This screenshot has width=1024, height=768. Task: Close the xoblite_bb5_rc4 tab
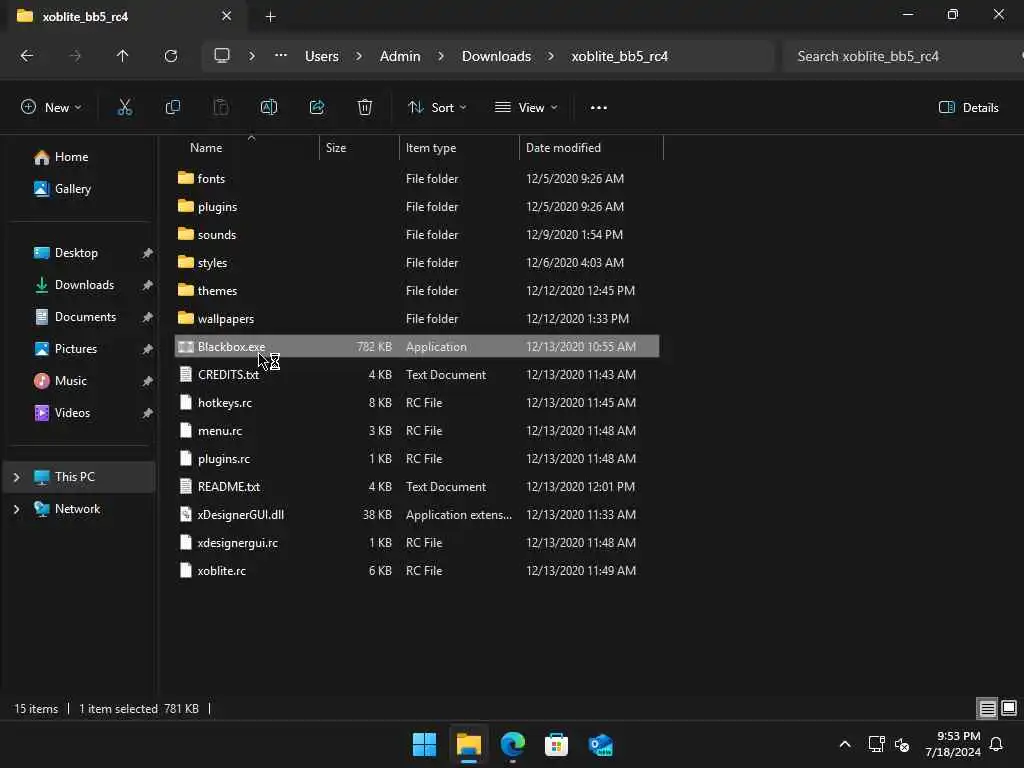tap(227, 16)
